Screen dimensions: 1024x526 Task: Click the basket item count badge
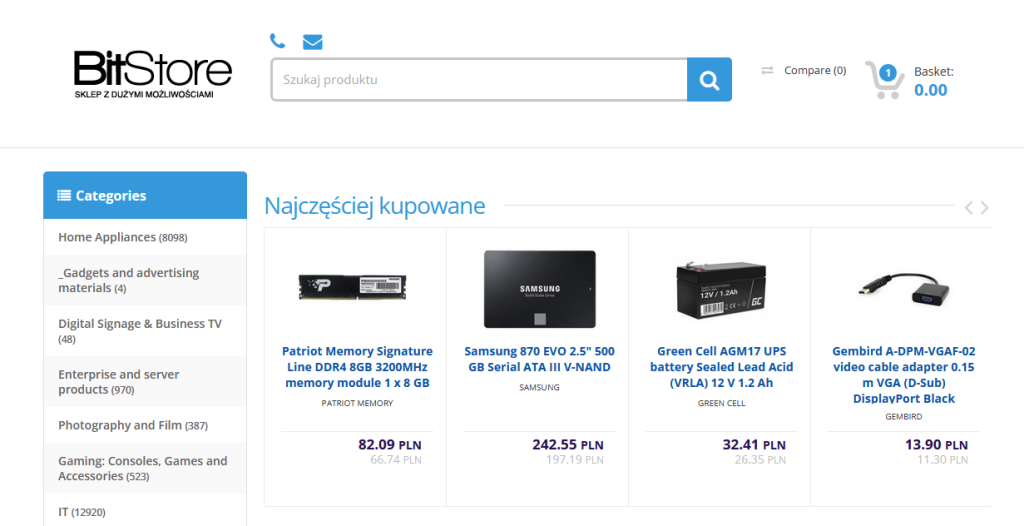[888, 73]
